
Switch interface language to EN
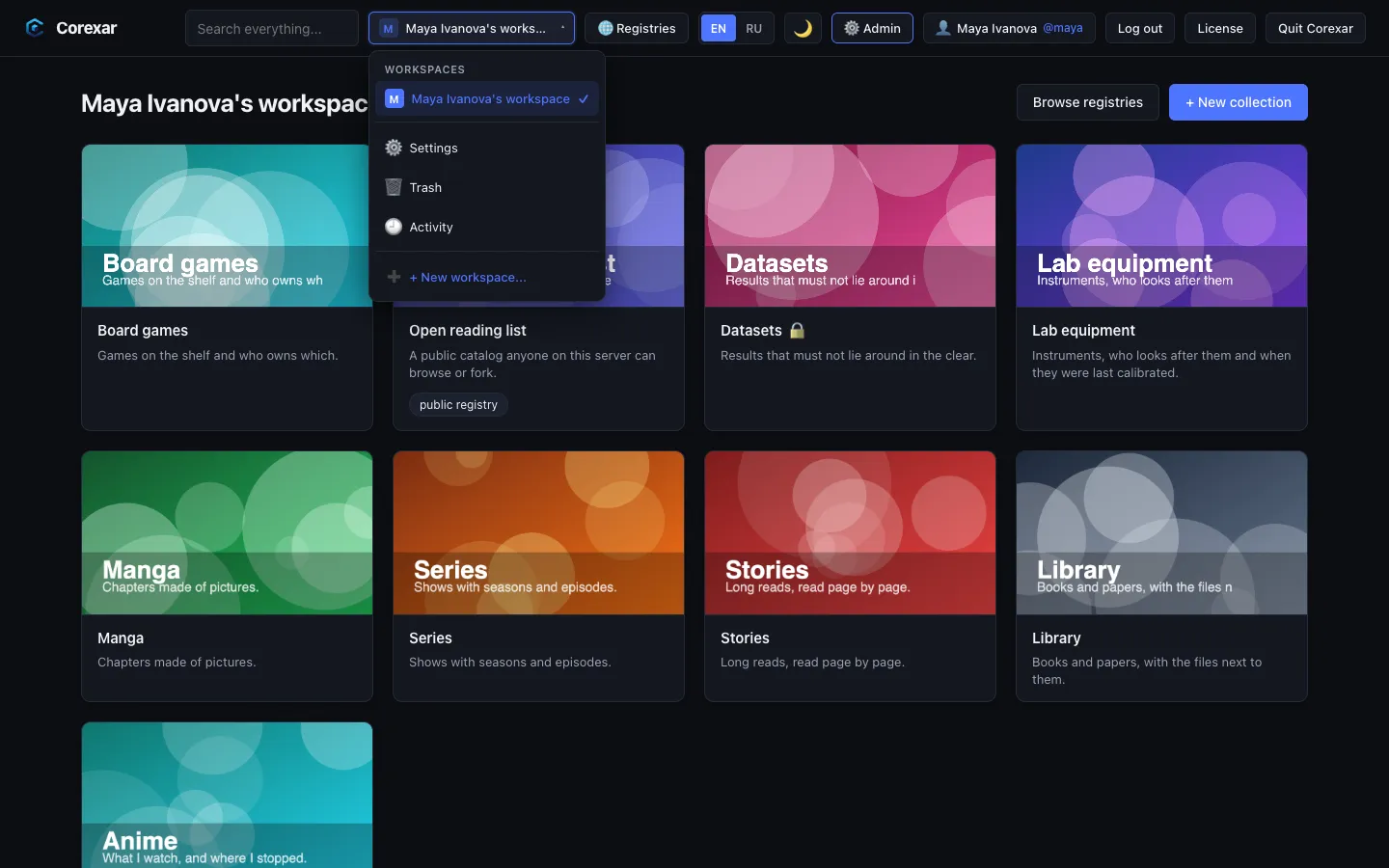click(719, 29)
